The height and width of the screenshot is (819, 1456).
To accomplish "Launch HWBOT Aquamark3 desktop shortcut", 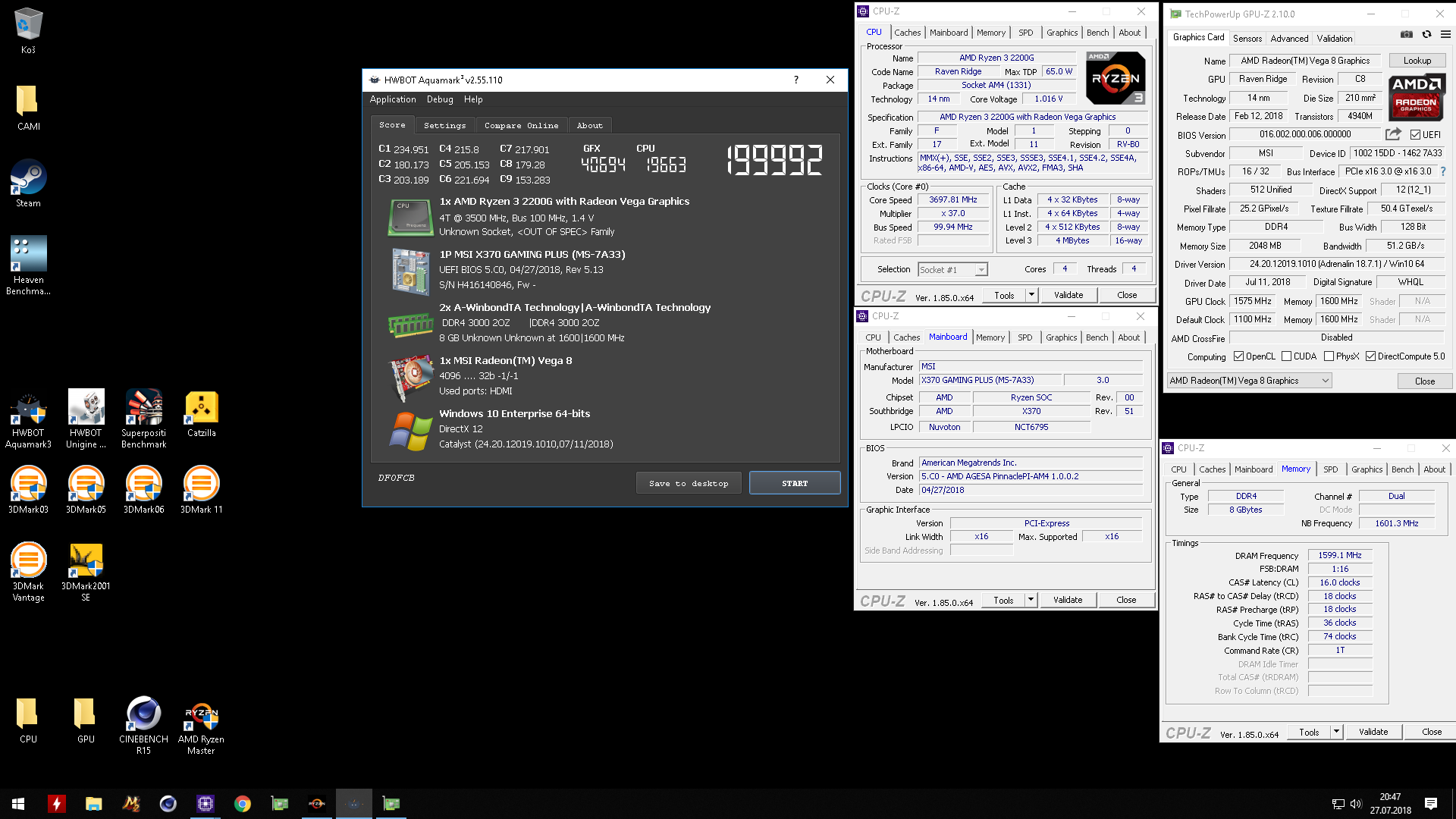I will point(28,419).
